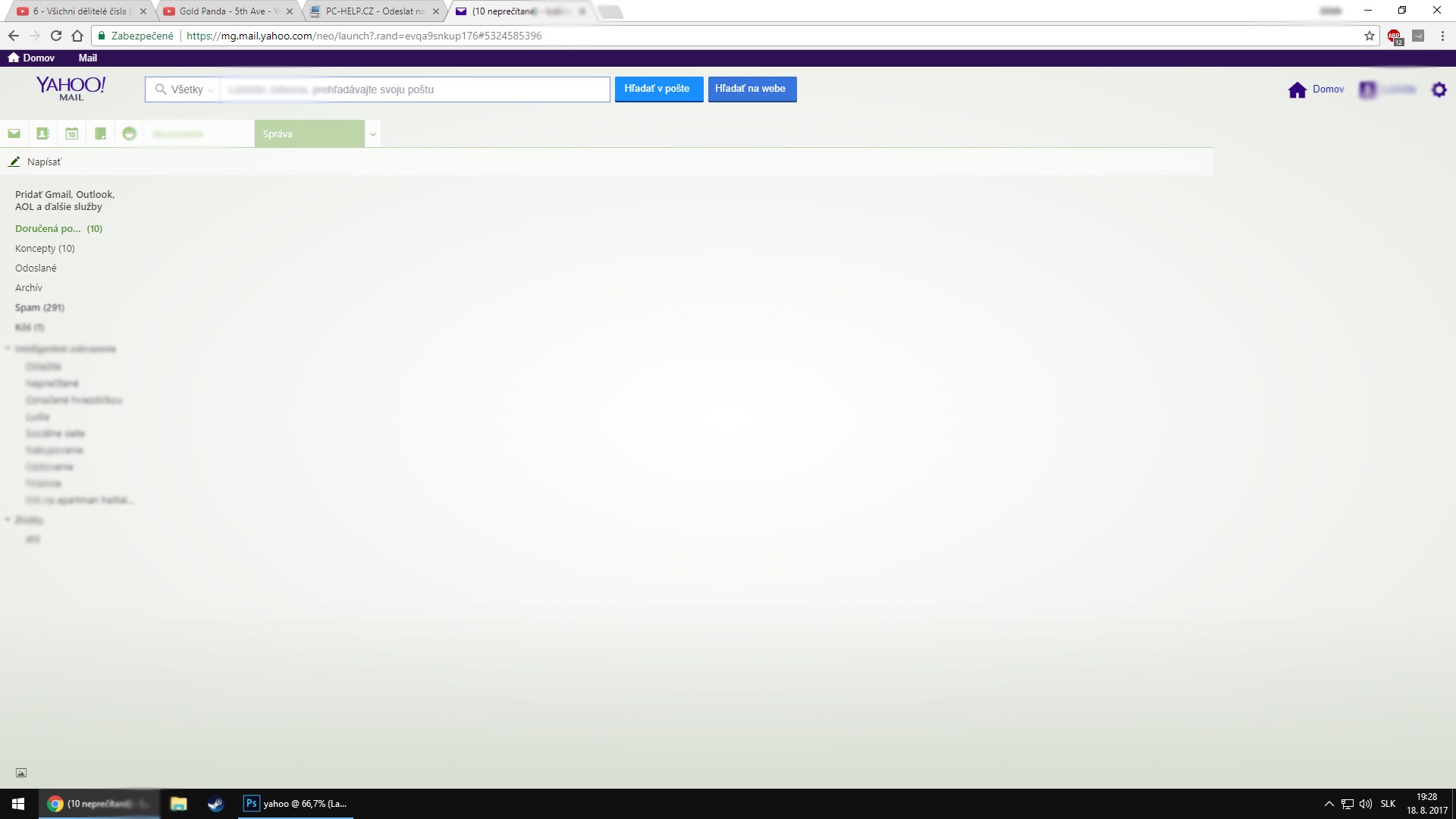Bookmark the page with the star icon
The width and height of the screenshot is (1456, 819).
click(x=1369, y=36)
